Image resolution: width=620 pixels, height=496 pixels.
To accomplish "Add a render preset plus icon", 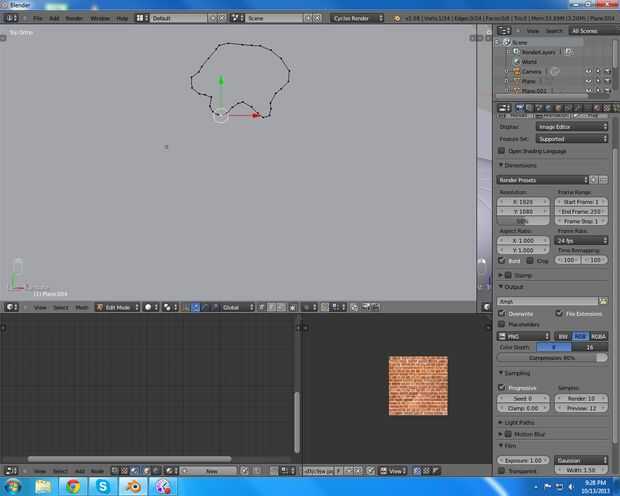I will (594, 180).
